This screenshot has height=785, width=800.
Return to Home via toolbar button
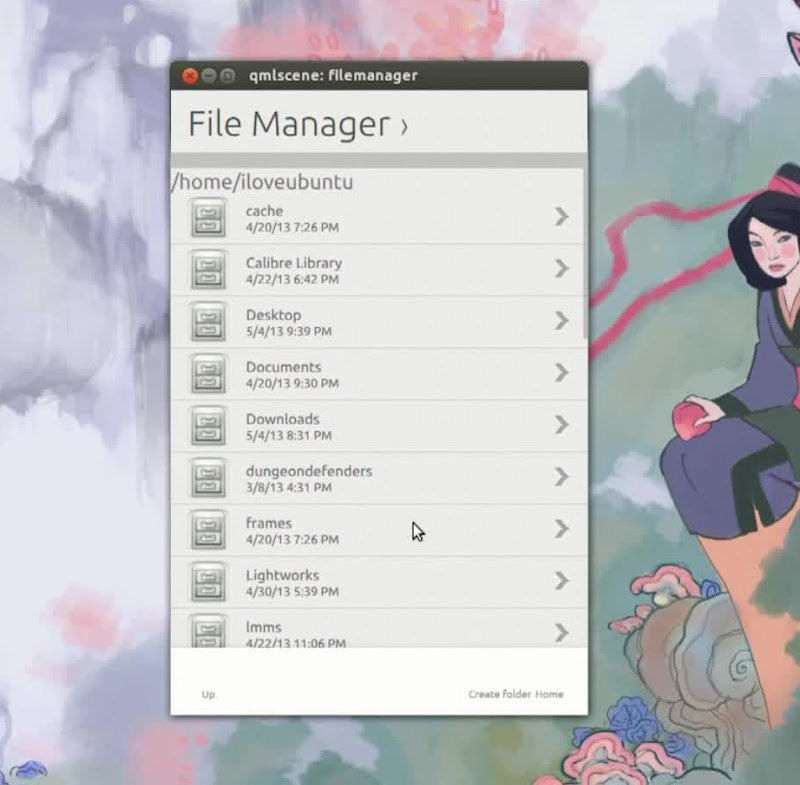[549, 694]
